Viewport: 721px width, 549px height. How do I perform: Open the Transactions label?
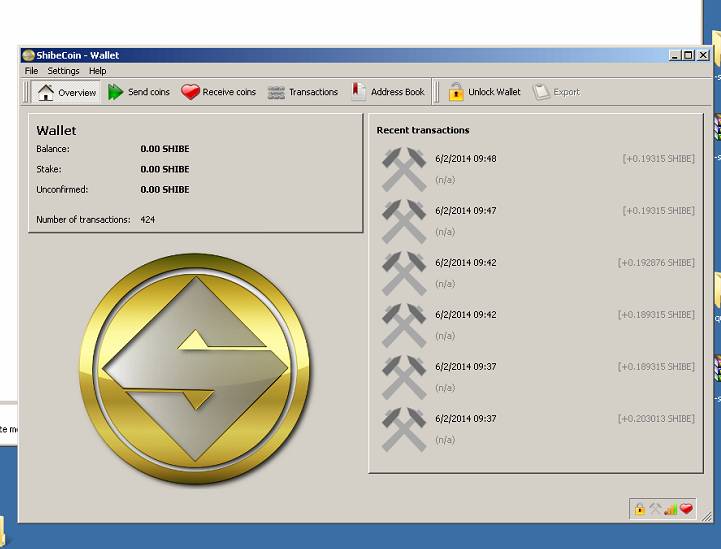tap(313, 92)
